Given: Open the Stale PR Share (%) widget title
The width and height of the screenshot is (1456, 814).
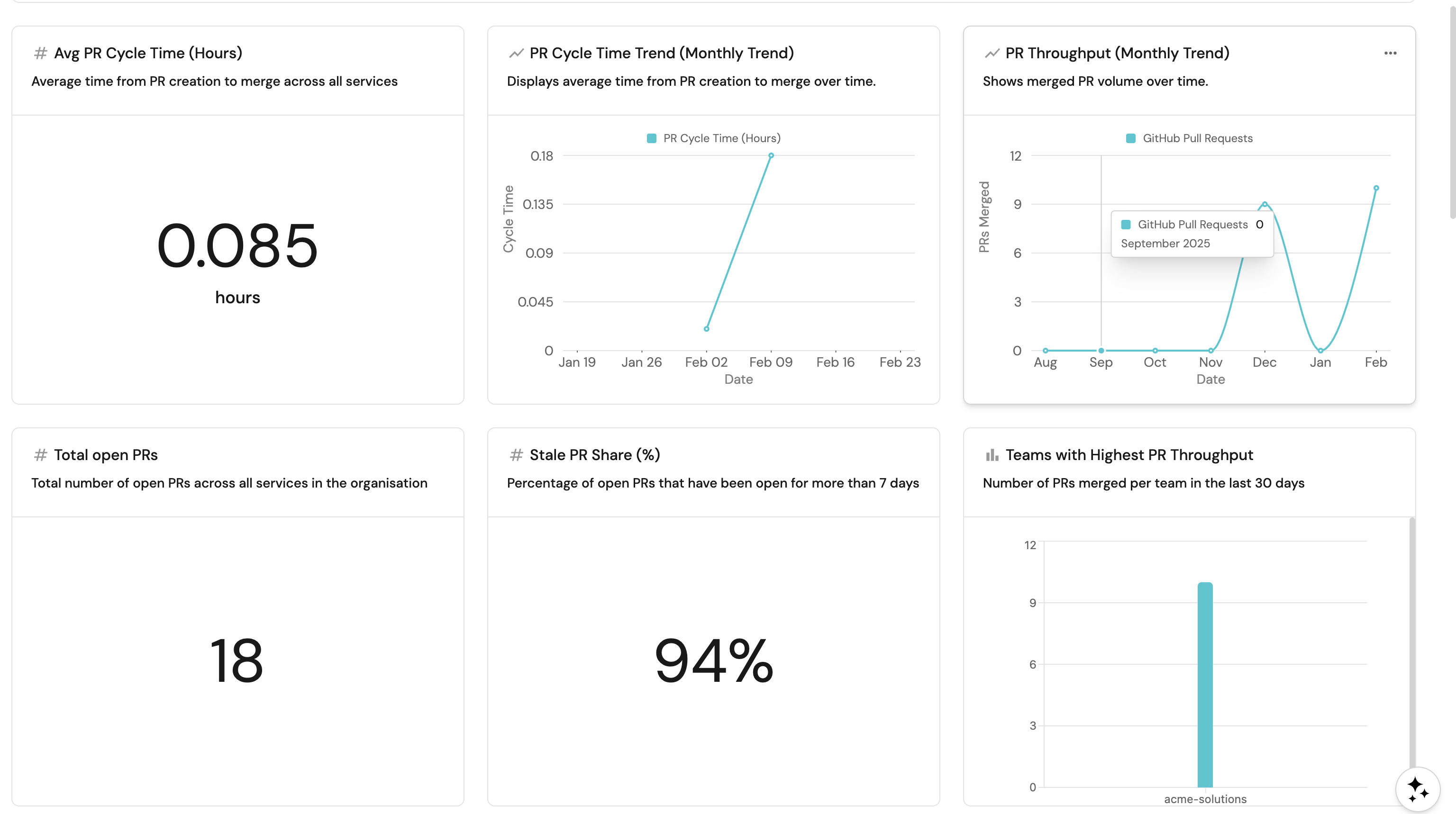Looking at the screenshot, I should point(595,455).
